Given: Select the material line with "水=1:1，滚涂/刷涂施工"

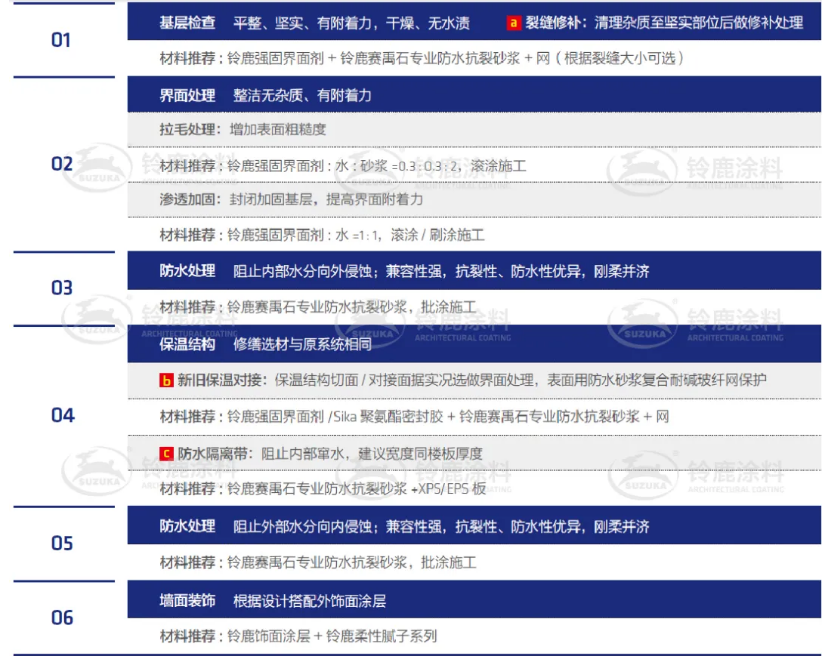Looking at the screenshot, I should 322,235.
